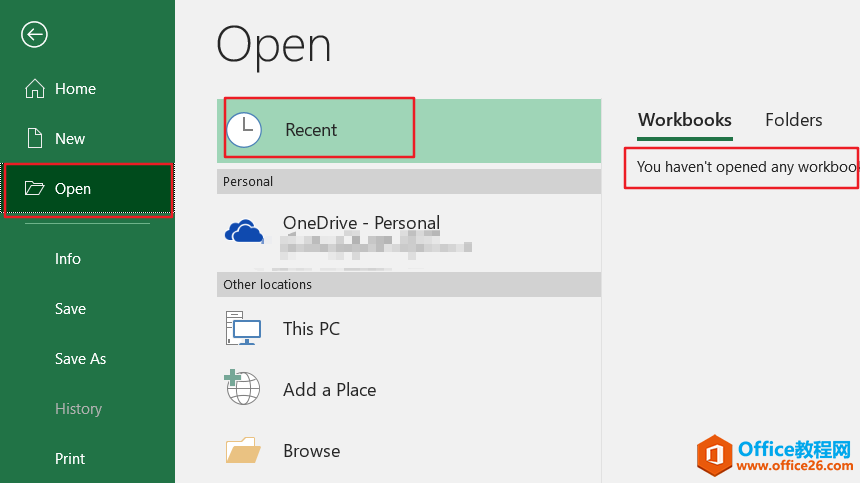
Task: Open the Print page
Action: (70, 459)
